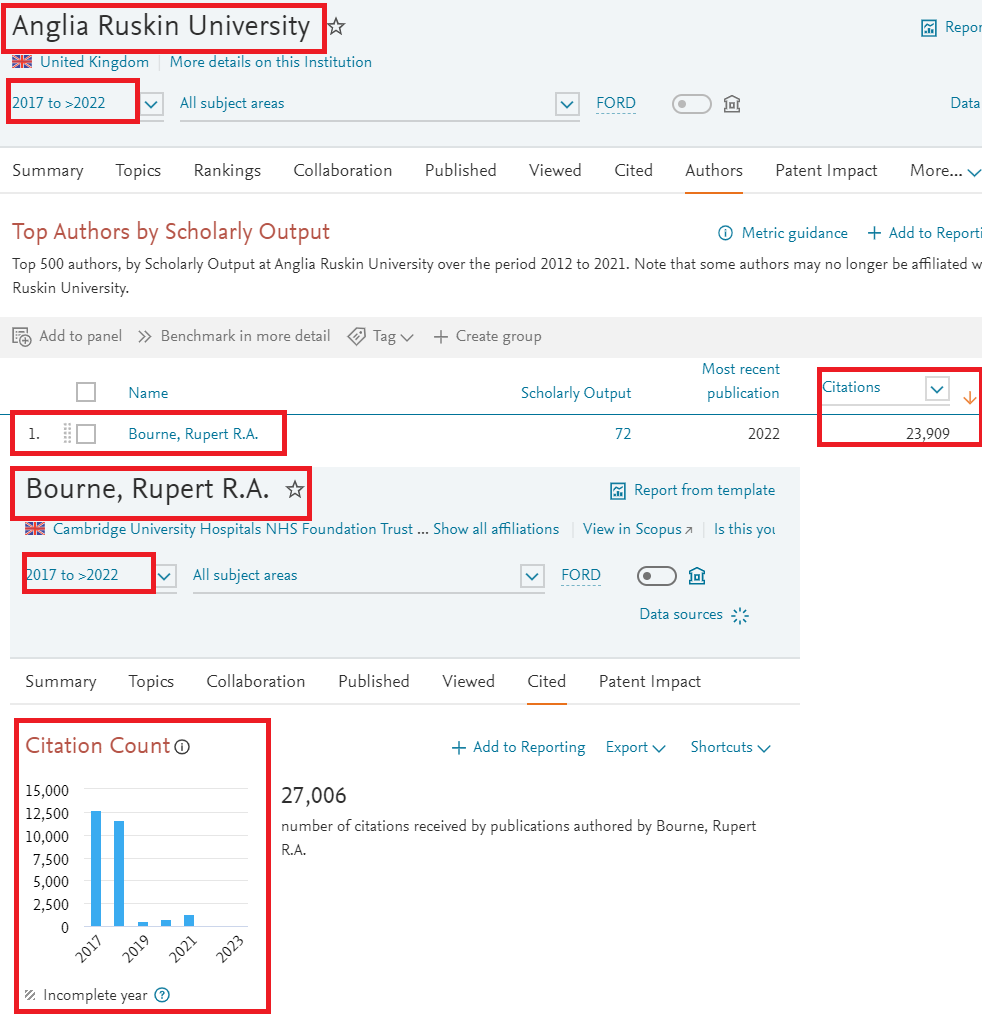Click the UK flag next to United Kingdom
This screenshot has height=1024, width=982.
[22, 62]
